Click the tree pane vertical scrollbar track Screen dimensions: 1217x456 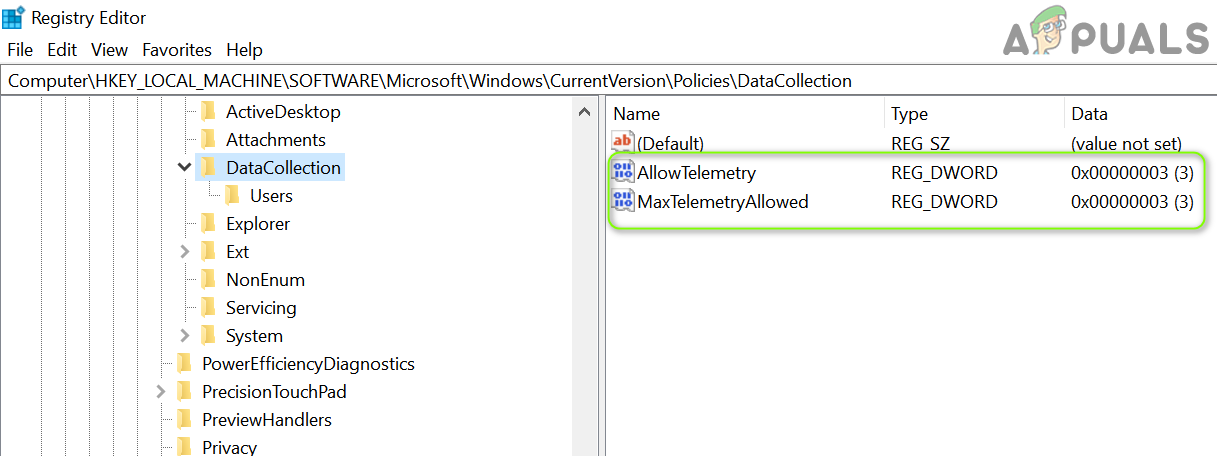[585, 290]
